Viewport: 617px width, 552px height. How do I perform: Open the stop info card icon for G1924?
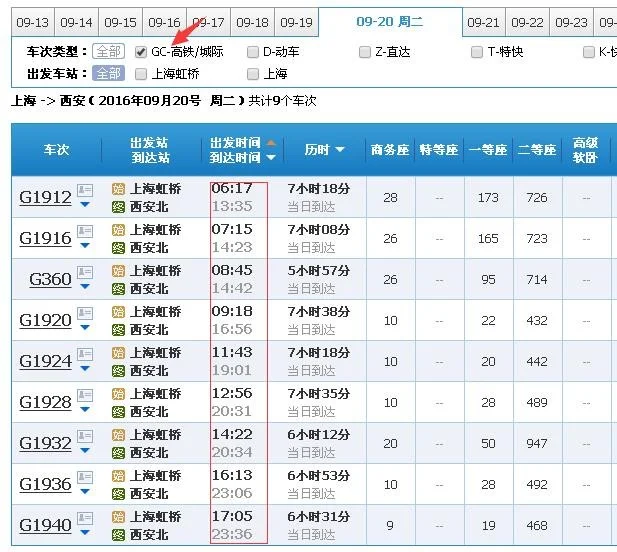coord(85,354)
